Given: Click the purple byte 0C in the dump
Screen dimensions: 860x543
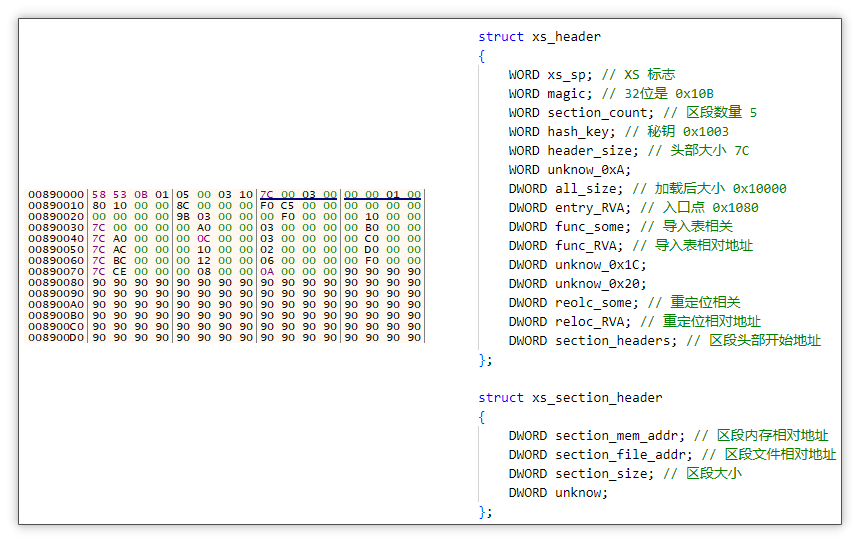Looking at the screenshot, I should point(203,239).
